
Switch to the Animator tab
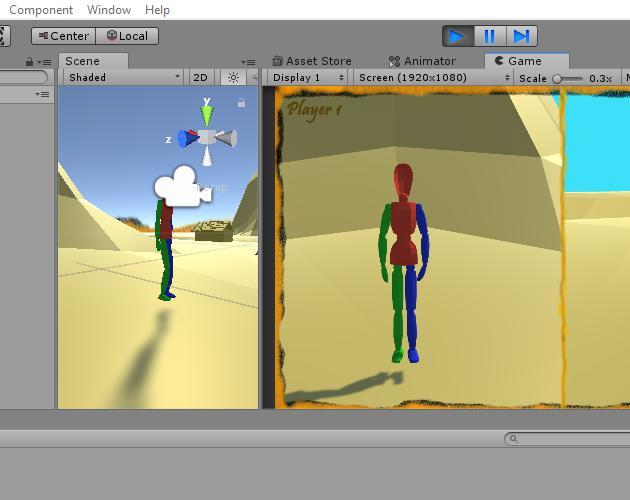click(422, 61)
